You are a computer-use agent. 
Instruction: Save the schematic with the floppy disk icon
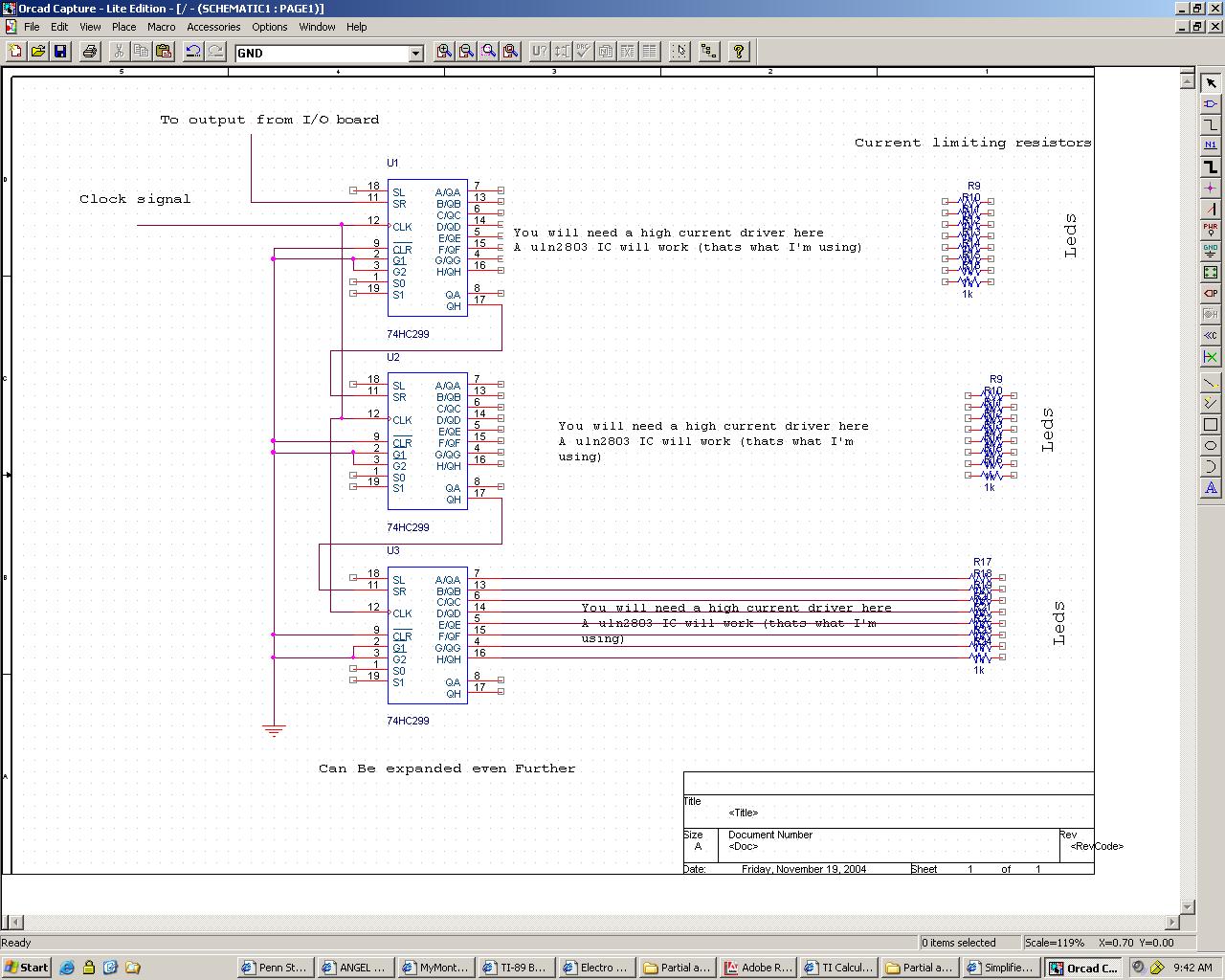coord(59,52)
